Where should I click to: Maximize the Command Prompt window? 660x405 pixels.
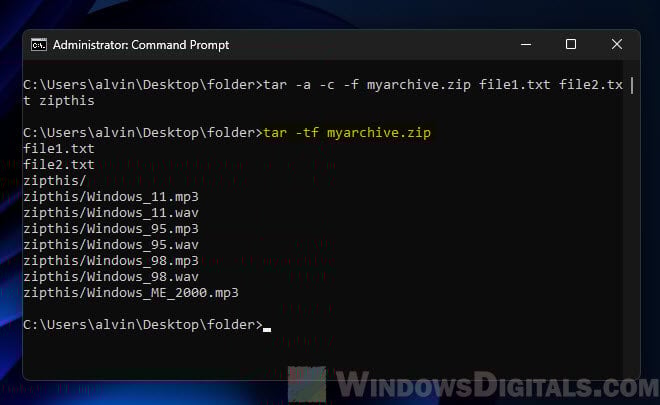571,44
